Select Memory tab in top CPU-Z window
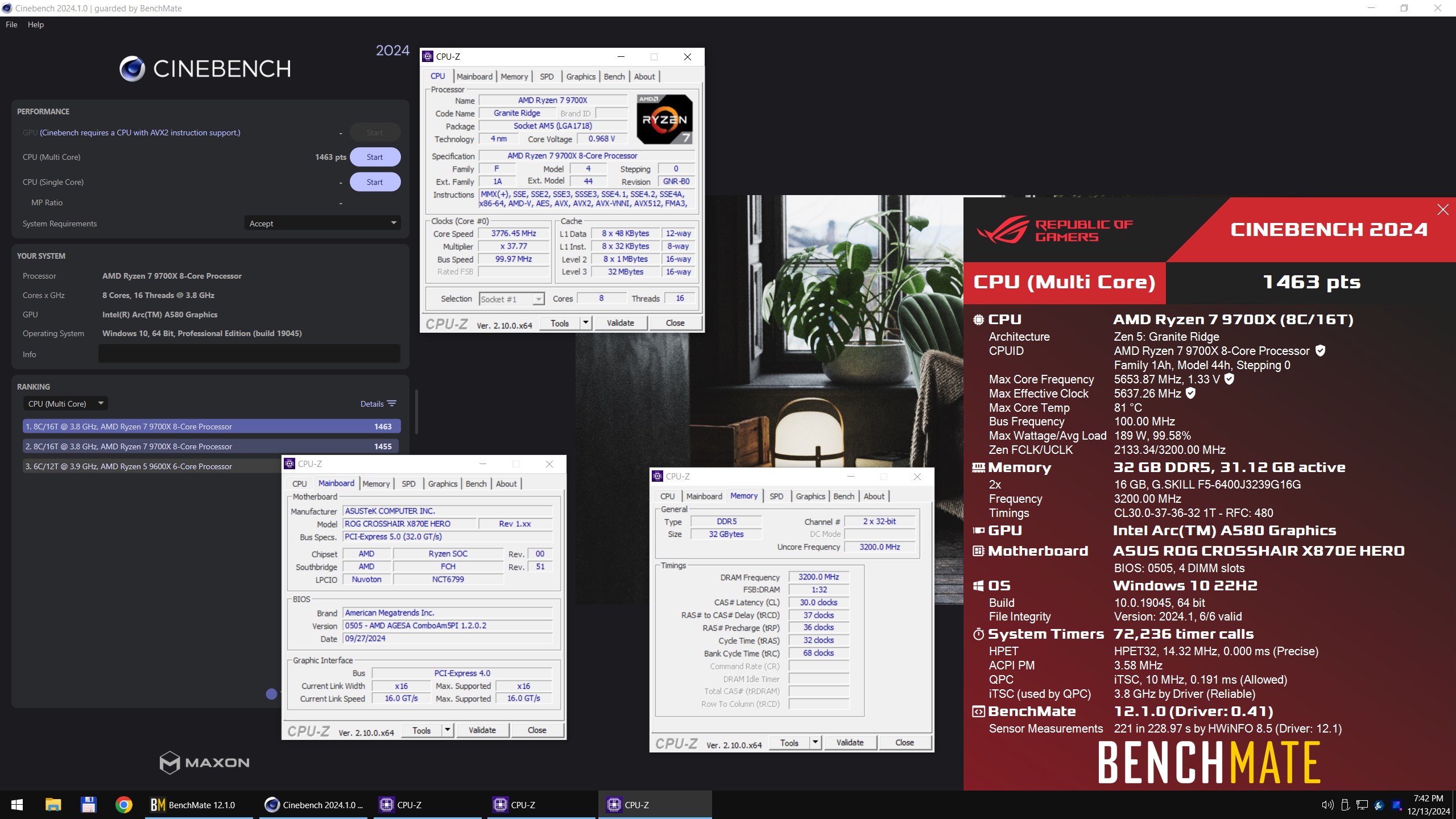Screen dimensions: 1456x819 (514, 77)
